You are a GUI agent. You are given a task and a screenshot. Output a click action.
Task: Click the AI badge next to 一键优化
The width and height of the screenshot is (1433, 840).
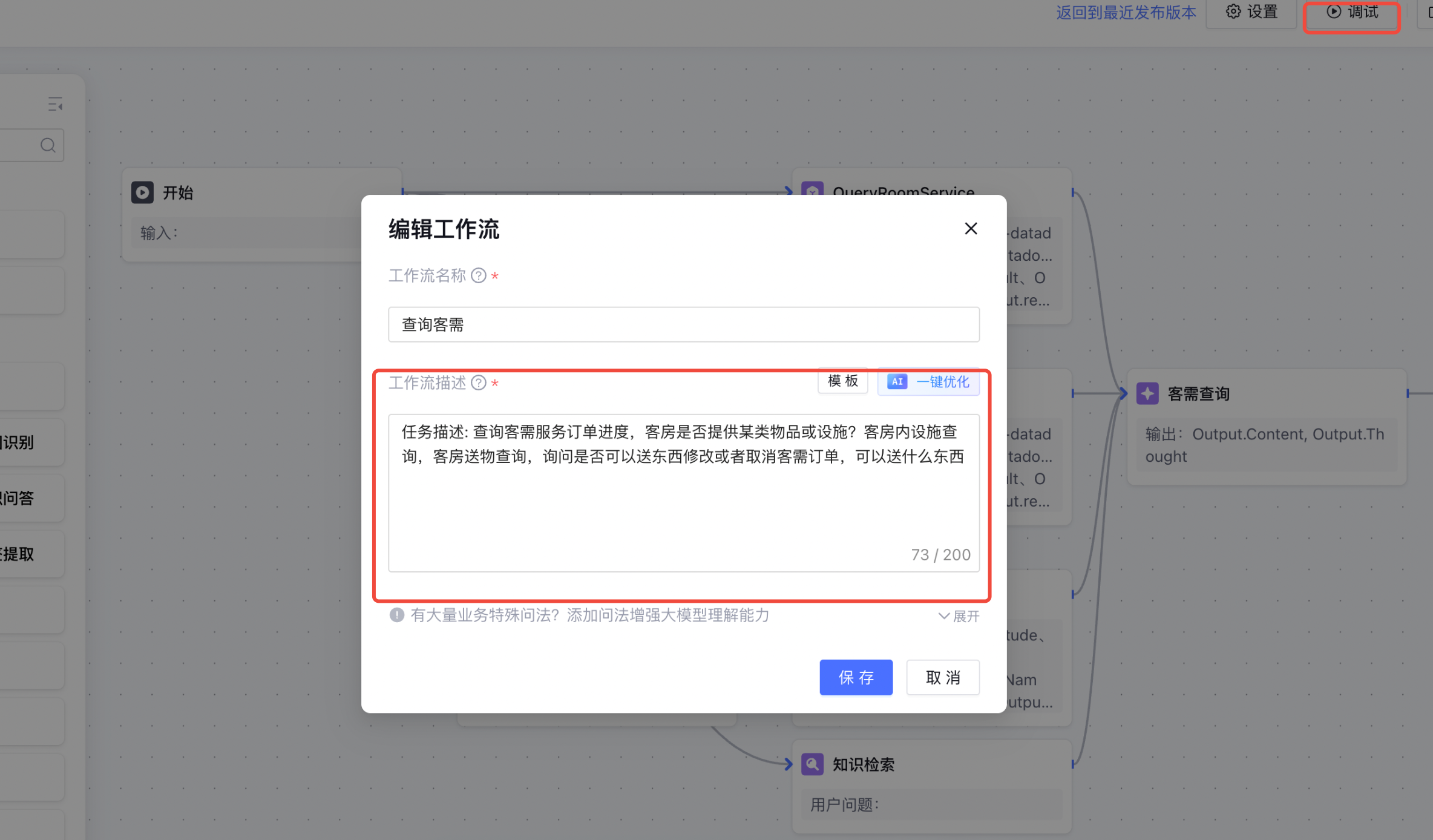(897, 381)
